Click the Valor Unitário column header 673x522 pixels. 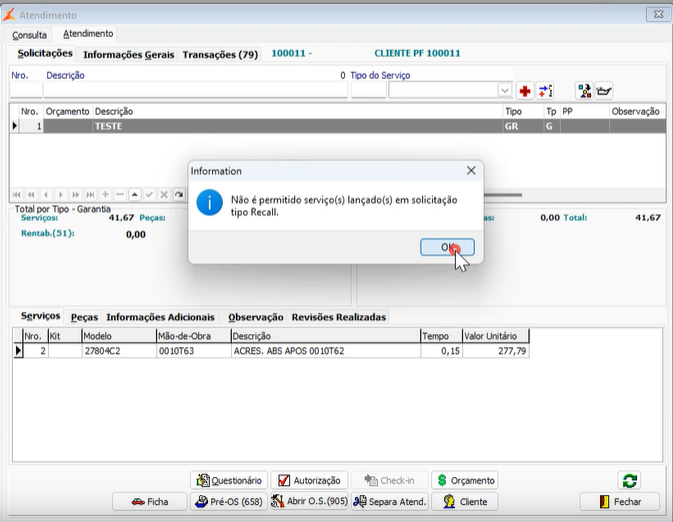(x=496, y=336)
